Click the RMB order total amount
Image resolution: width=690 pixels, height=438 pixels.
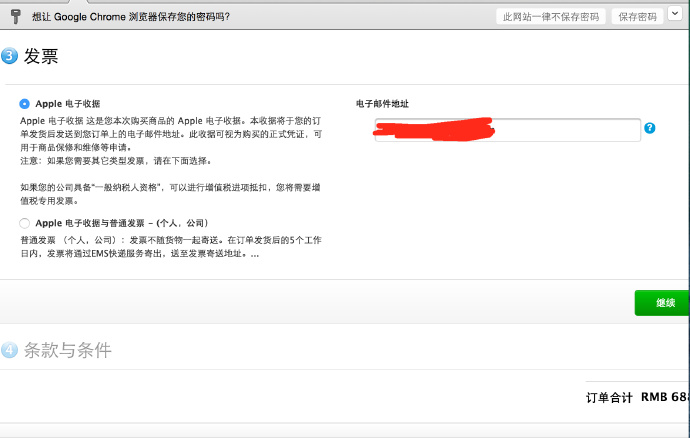point(665,397)
